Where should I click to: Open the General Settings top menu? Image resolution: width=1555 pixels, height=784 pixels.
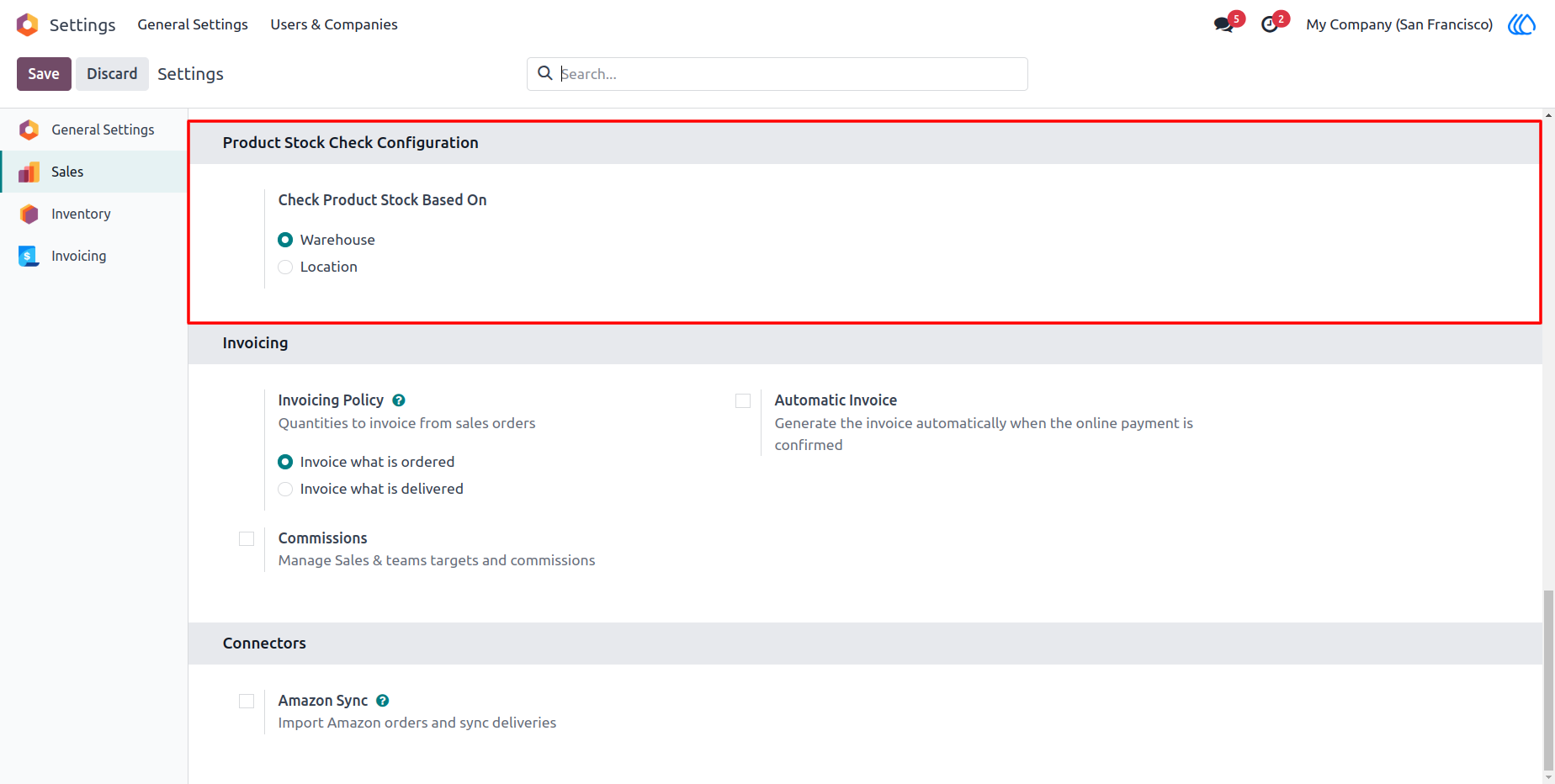pyautogui.click(x=193, y=24)
